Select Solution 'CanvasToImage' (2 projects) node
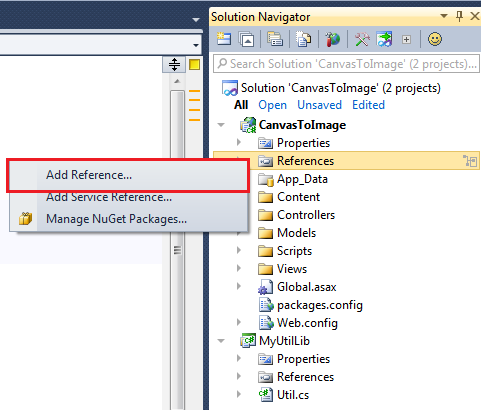This screenshot has width=481, height=410. click(x=341, y=88)
